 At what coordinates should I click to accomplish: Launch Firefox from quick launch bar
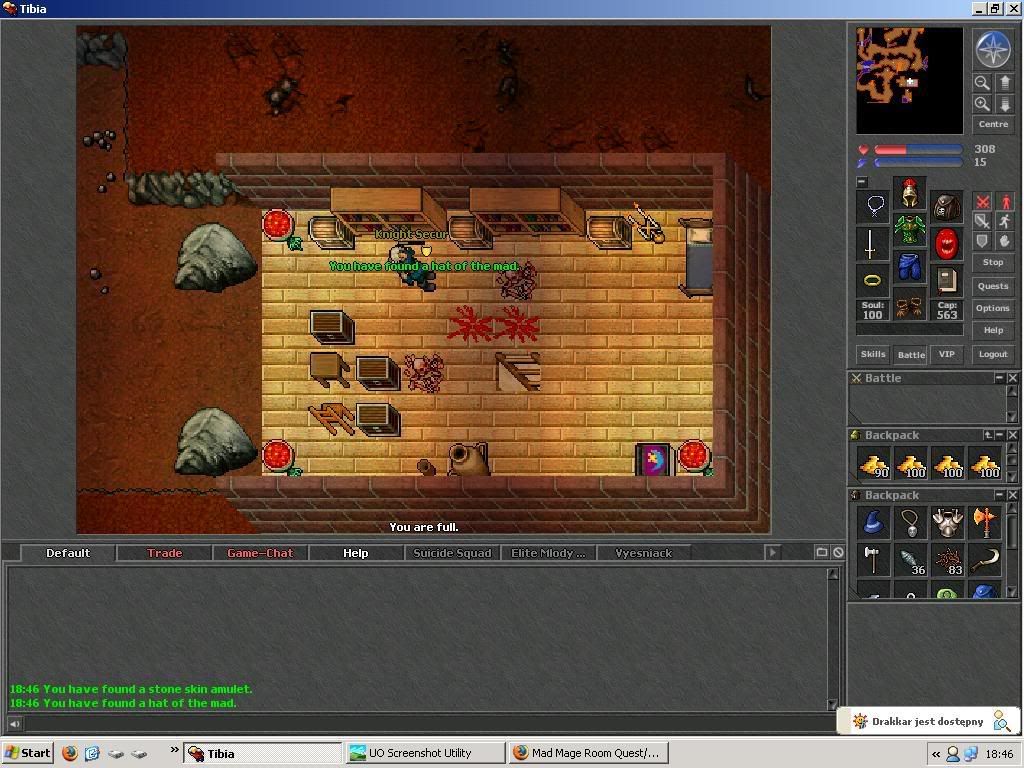pyautogui.click(x=70, y=753)
